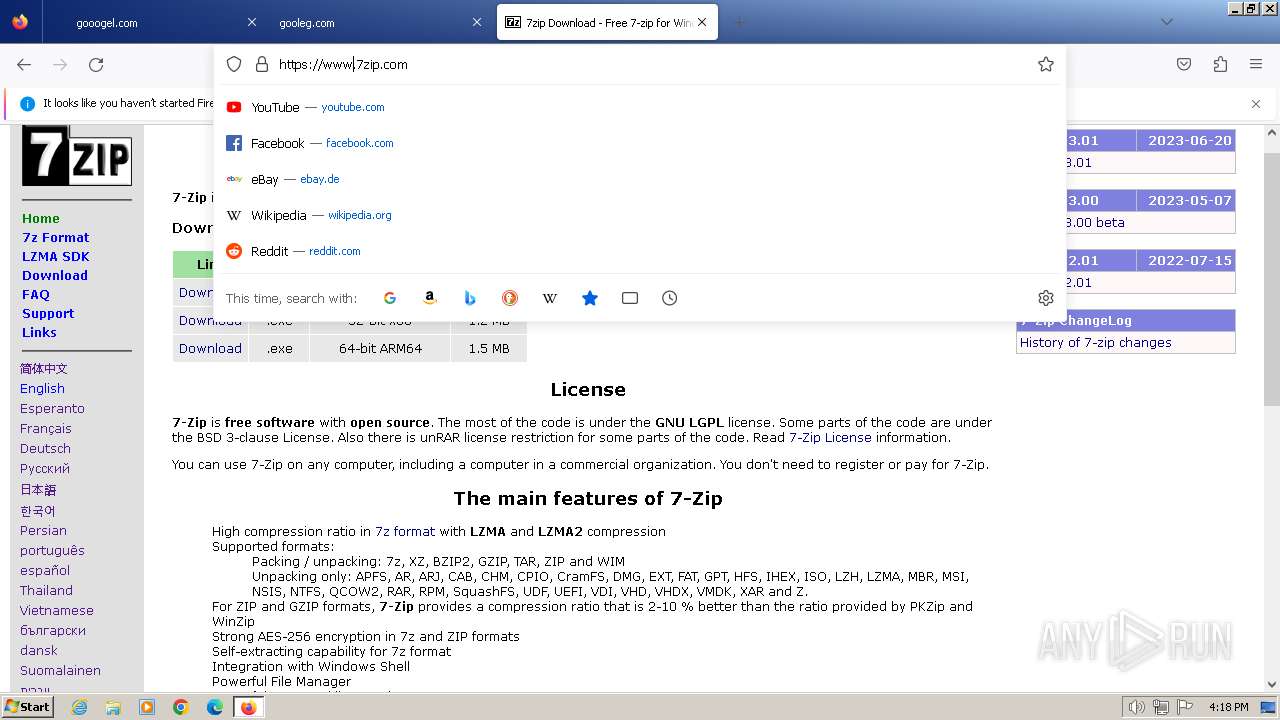Choose the YouTube suggestion

click(x=640, y=107)
